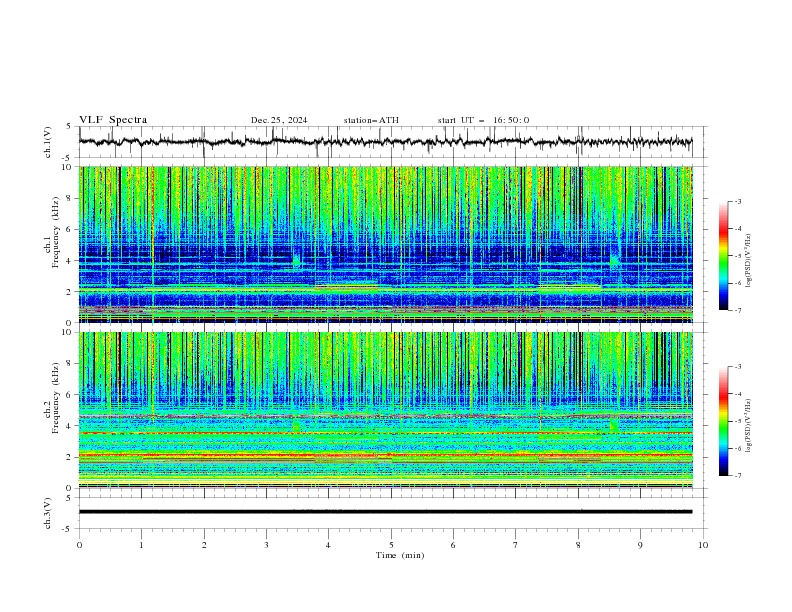The image size is (792, 612).
Task: Click the ch.1 "Frequency (kHz)" axis label
Action: (x=56, y=232)
